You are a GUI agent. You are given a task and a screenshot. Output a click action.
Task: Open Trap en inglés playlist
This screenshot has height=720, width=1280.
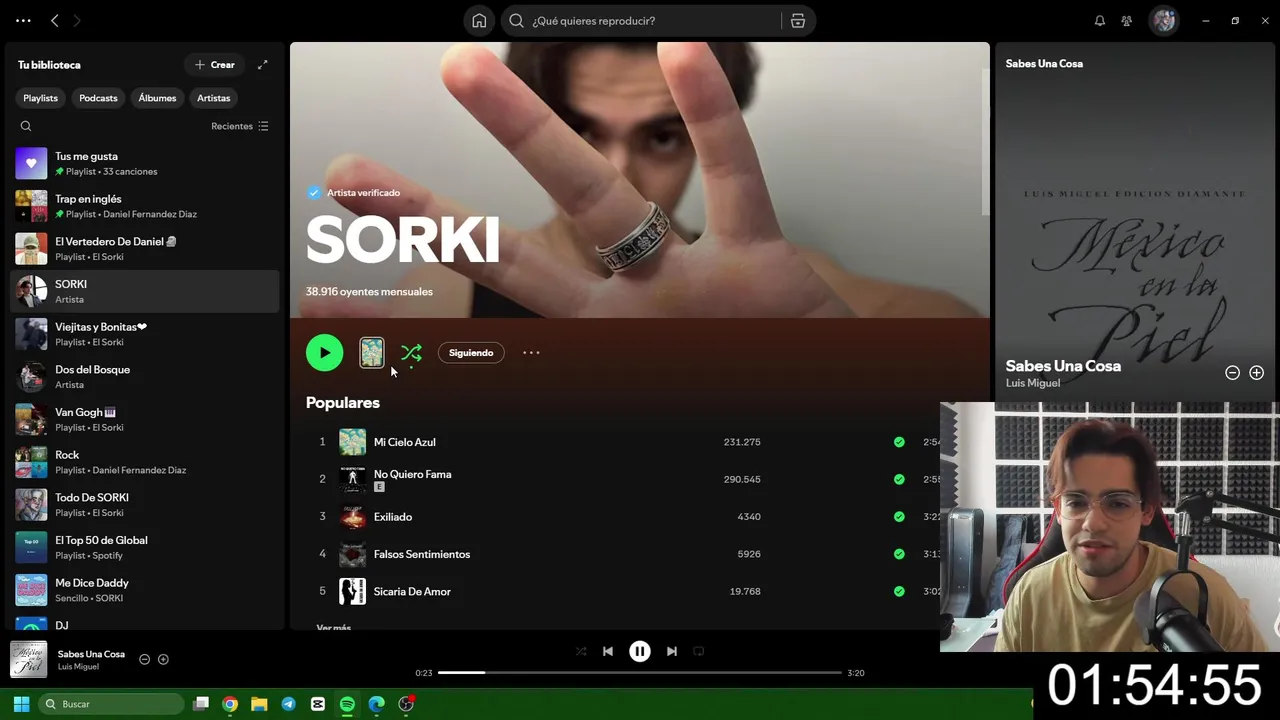pos(145,206)
